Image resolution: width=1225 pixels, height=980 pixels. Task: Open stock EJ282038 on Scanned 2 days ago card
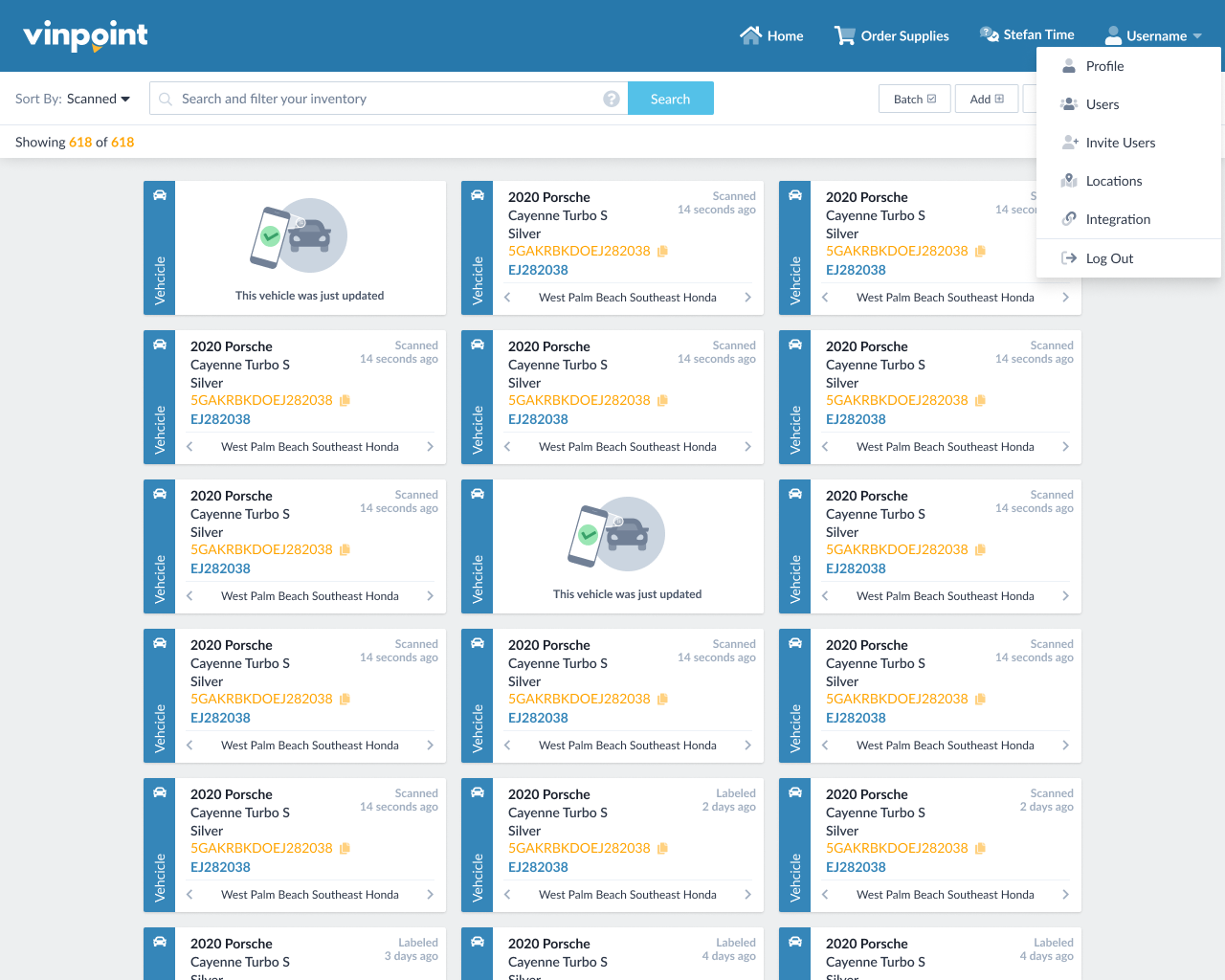[x=856, y=867]
